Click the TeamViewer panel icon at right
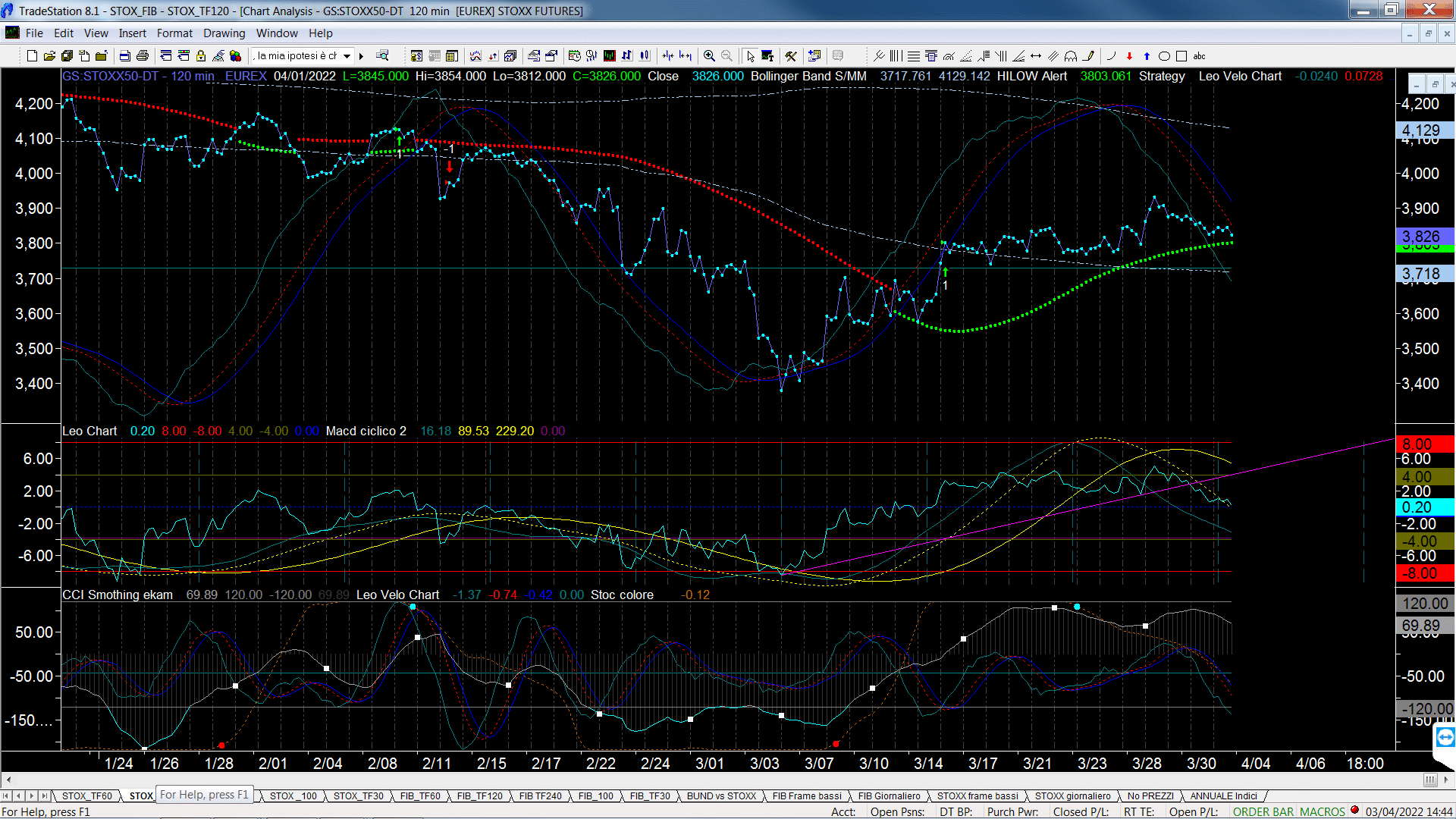 [x=1445, y=736]
